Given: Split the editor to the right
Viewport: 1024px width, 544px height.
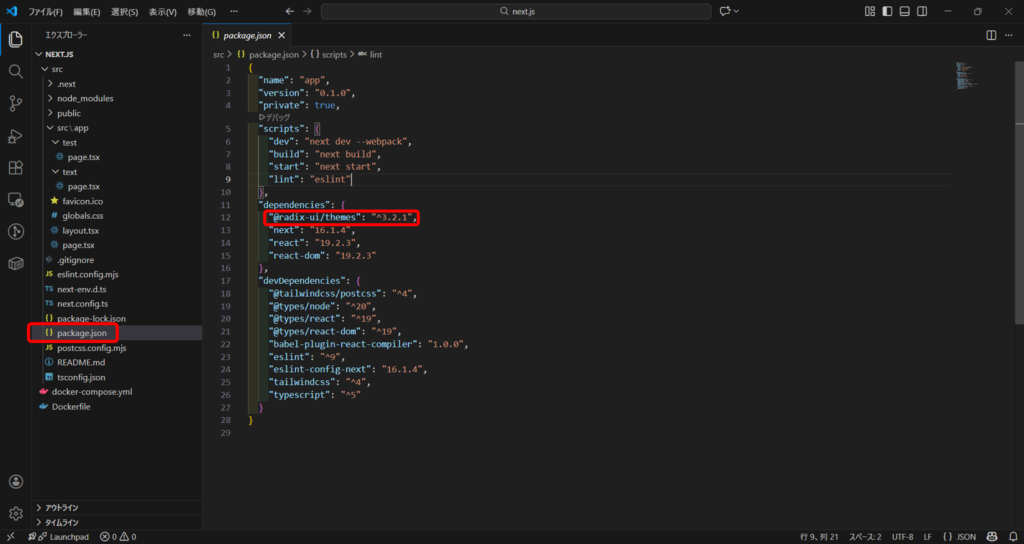Looking at the screenshot, I should pyautogui.click(x=991, y=35).
